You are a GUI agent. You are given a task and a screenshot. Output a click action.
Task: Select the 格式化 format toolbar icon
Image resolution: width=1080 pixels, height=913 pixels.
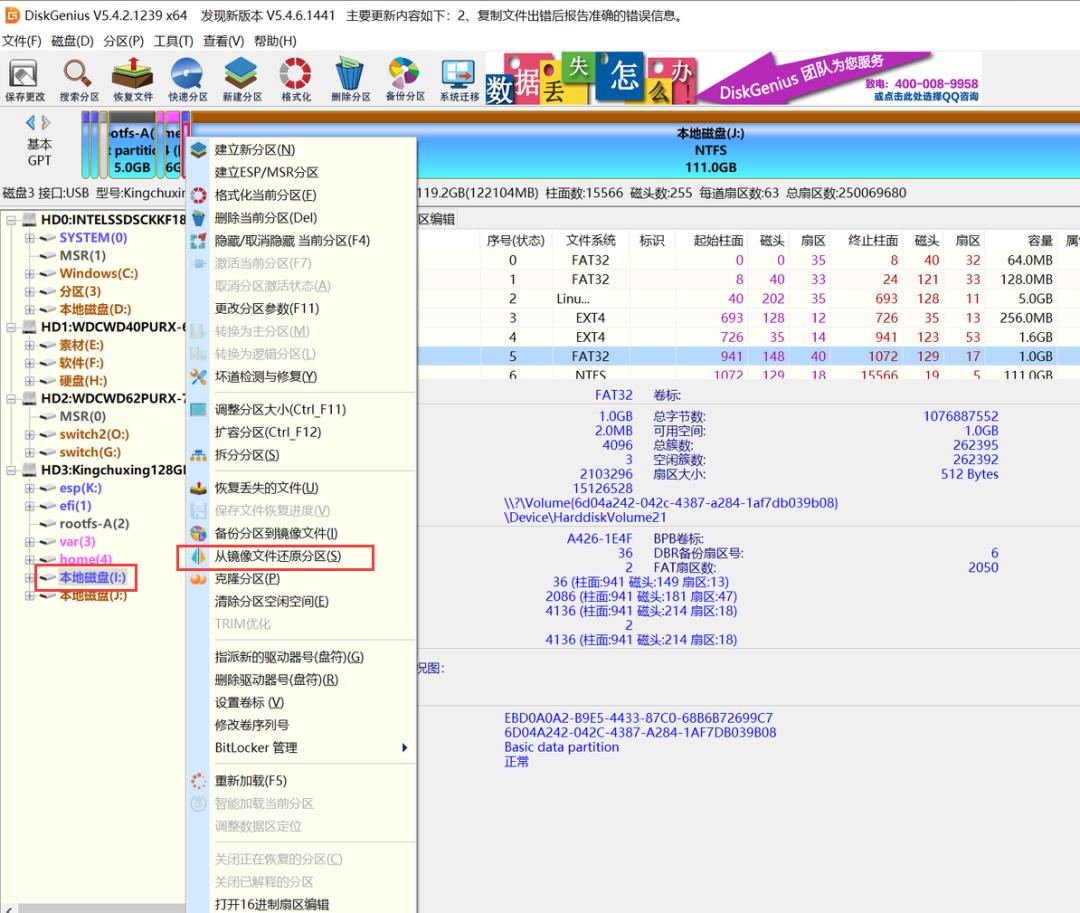click(294, 78)
